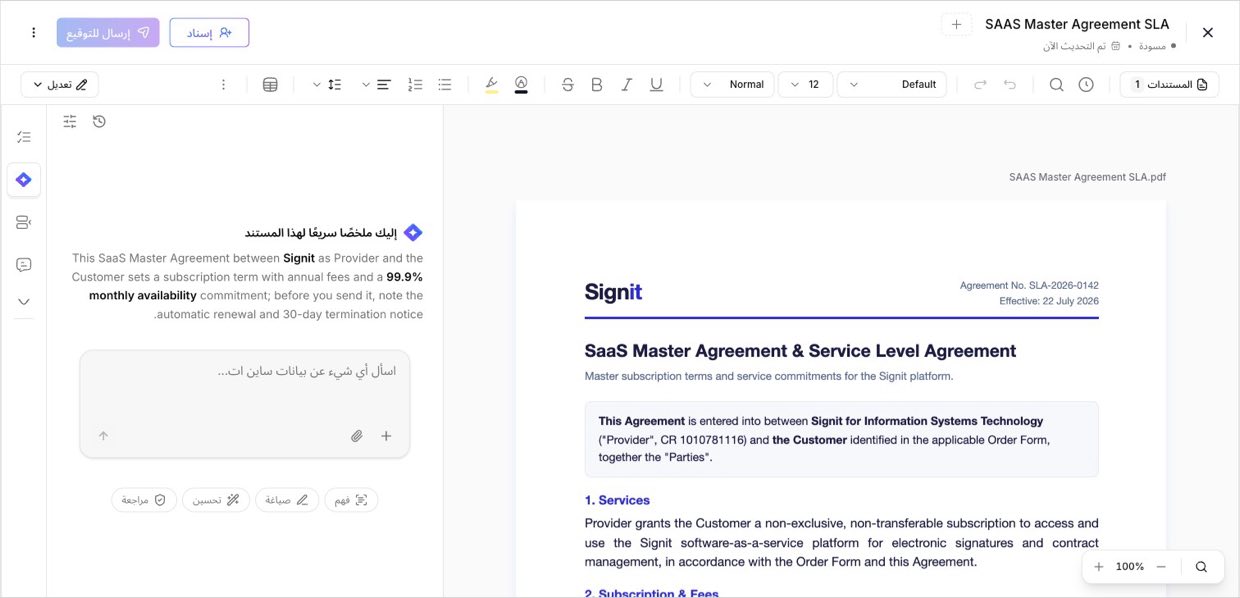1240x598 pixels.
Task: Apply a bulleted list
Action: (x=445, y=85)
